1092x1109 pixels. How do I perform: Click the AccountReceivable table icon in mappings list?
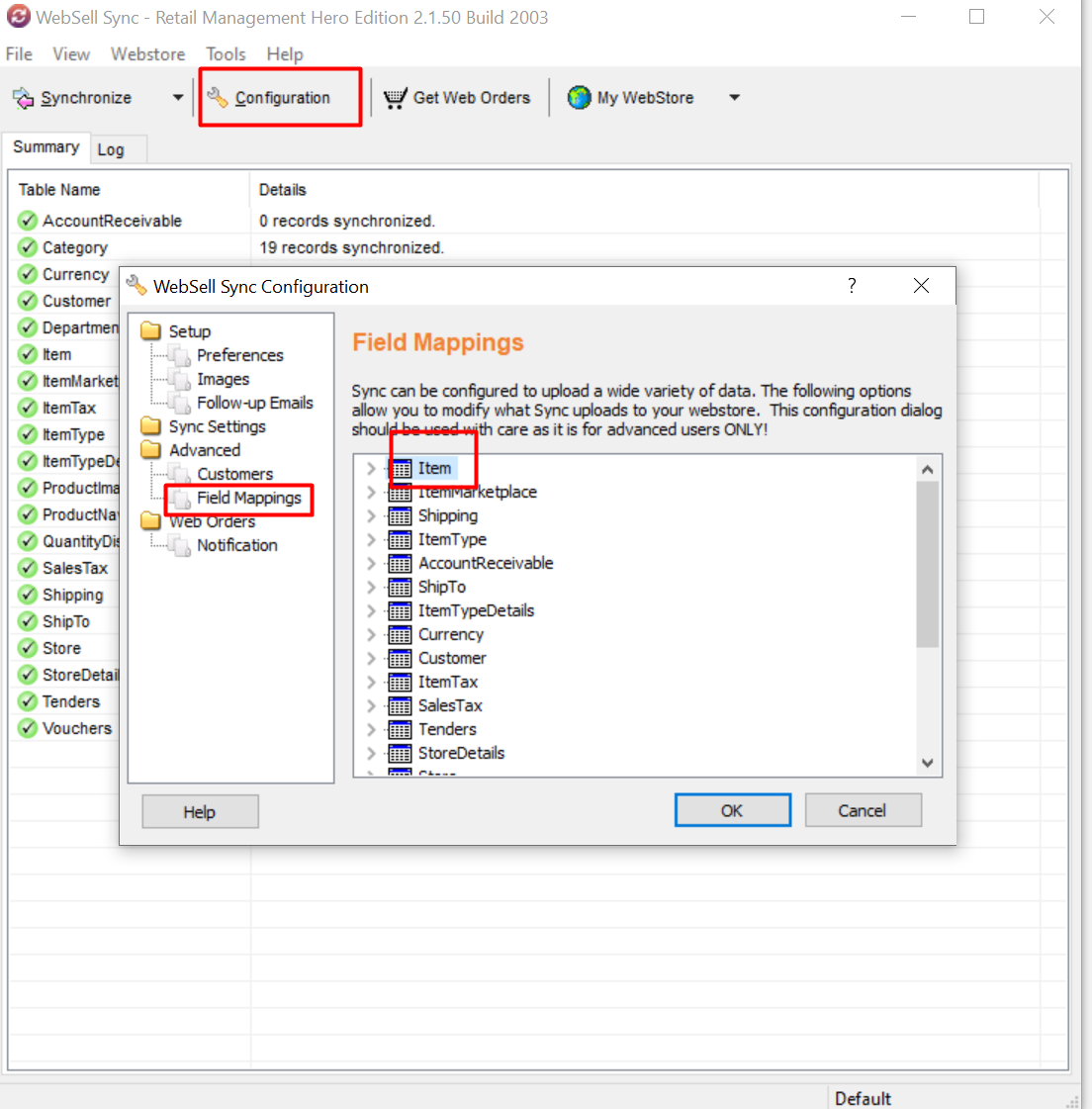400,564
